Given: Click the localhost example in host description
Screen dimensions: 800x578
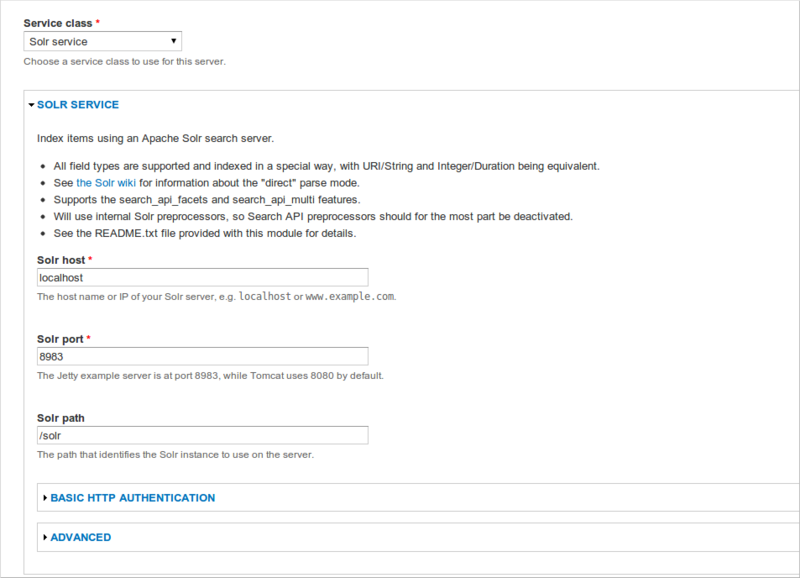Looking at the screenshot, I should tap(265, 297).
